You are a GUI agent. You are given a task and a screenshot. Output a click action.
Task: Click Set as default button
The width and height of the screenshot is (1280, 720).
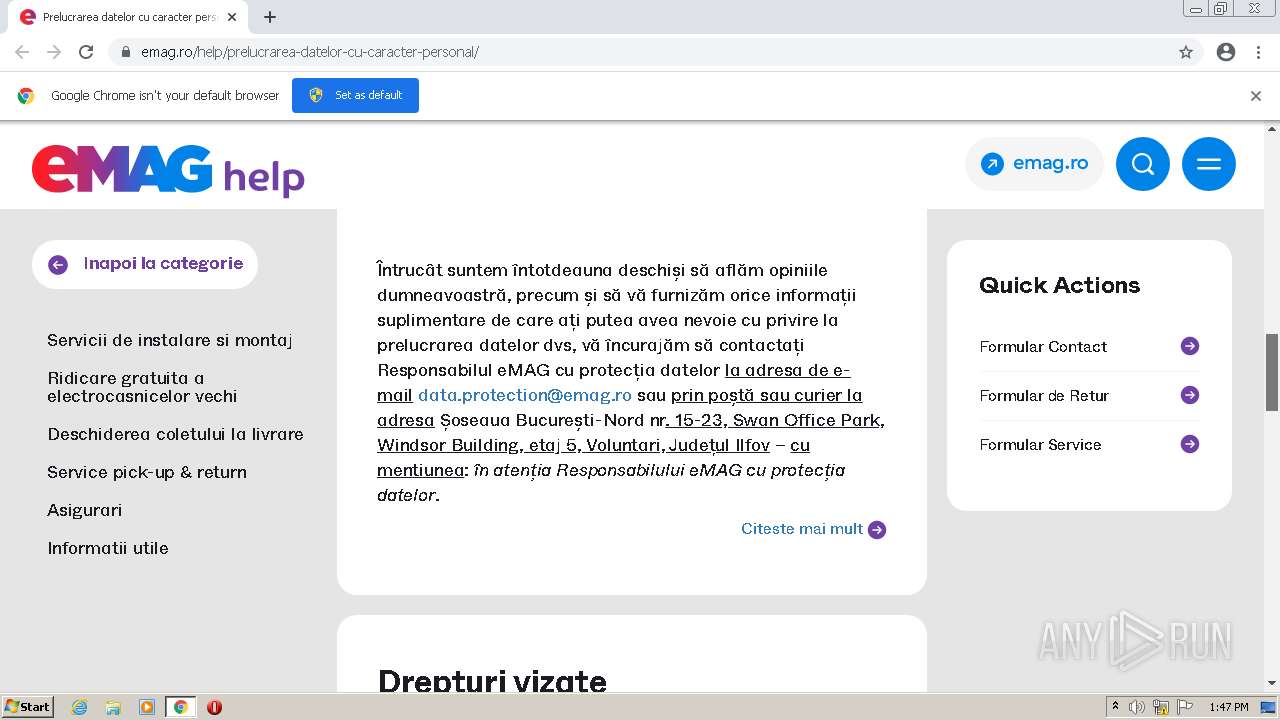(x=355, y=95)
